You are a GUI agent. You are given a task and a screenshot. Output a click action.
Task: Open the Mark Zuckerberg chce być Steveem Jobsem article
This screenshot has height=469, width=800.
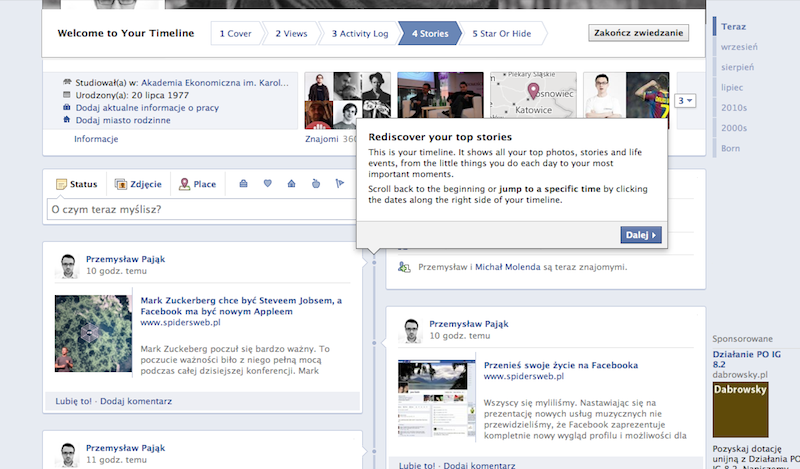241,306
